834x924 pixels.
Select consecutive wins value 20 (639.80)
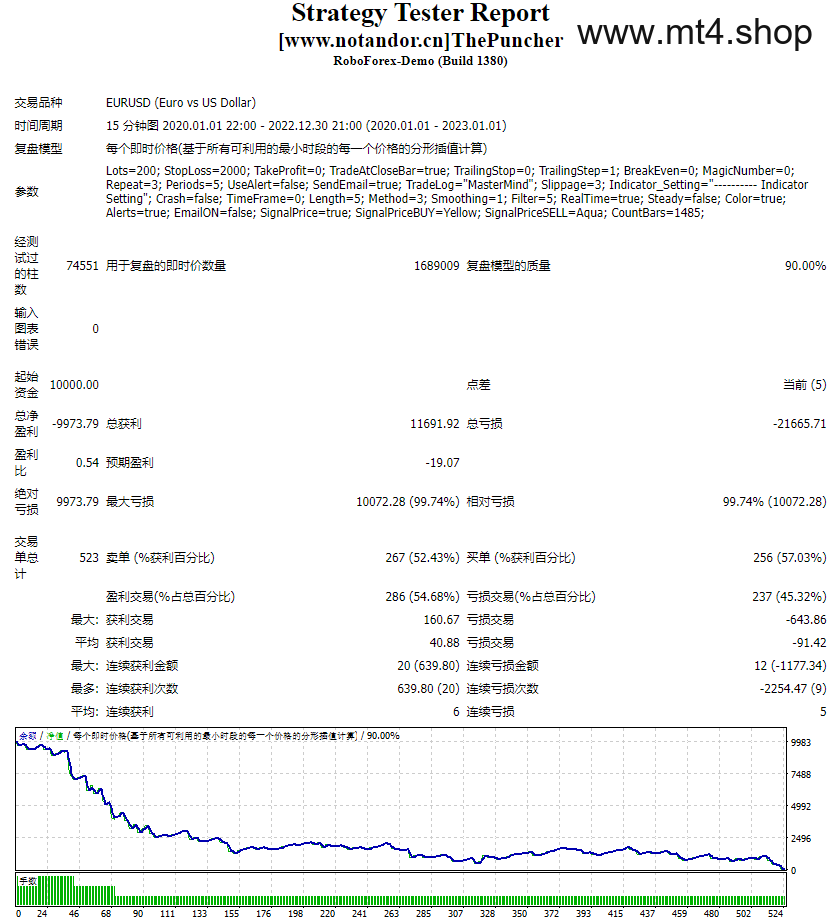[428, 665]
